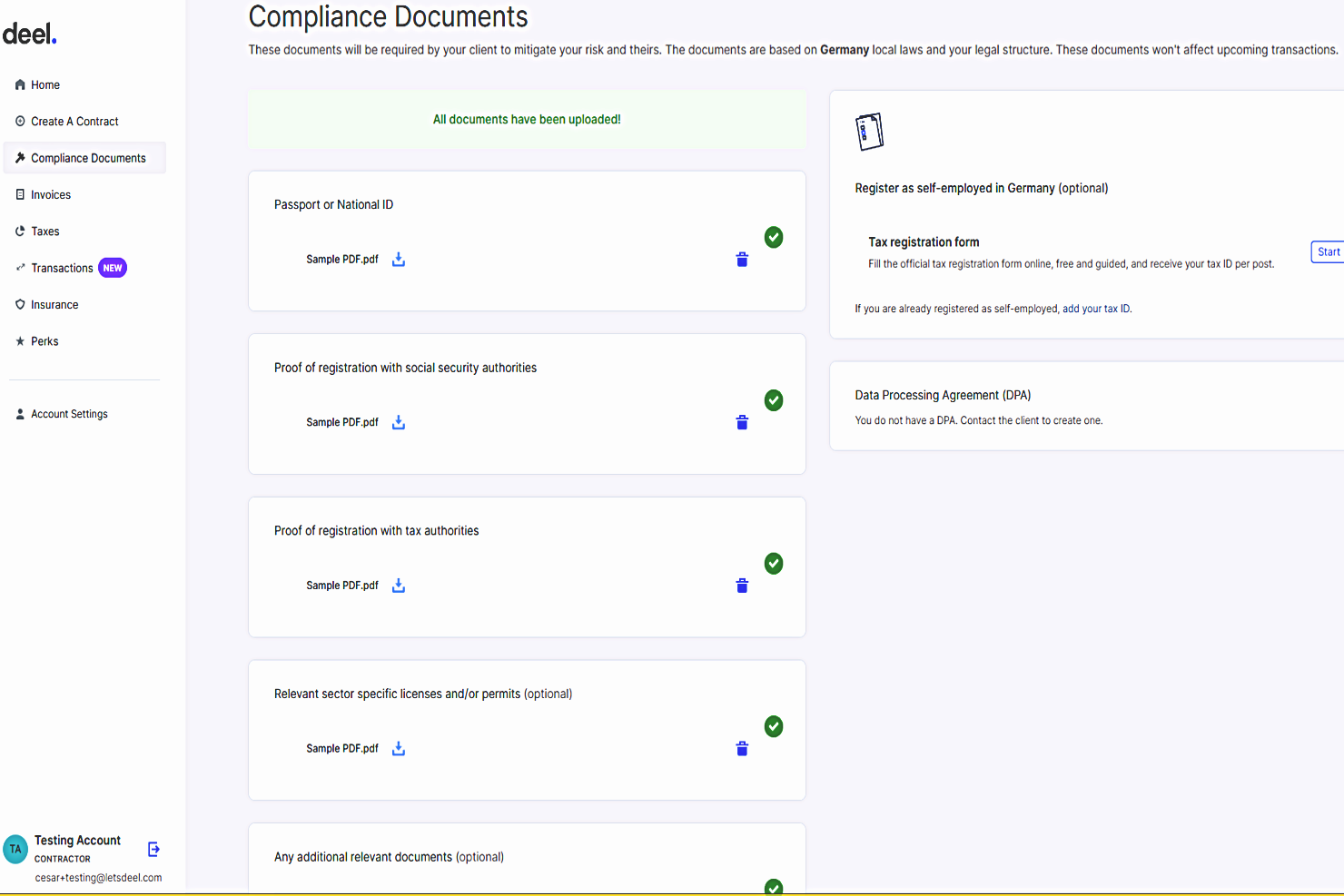Image resolution: width=1344 pixels, height=896 pixels.
Task: Click green checkmark on social security card
Action: tap(774, 400)
